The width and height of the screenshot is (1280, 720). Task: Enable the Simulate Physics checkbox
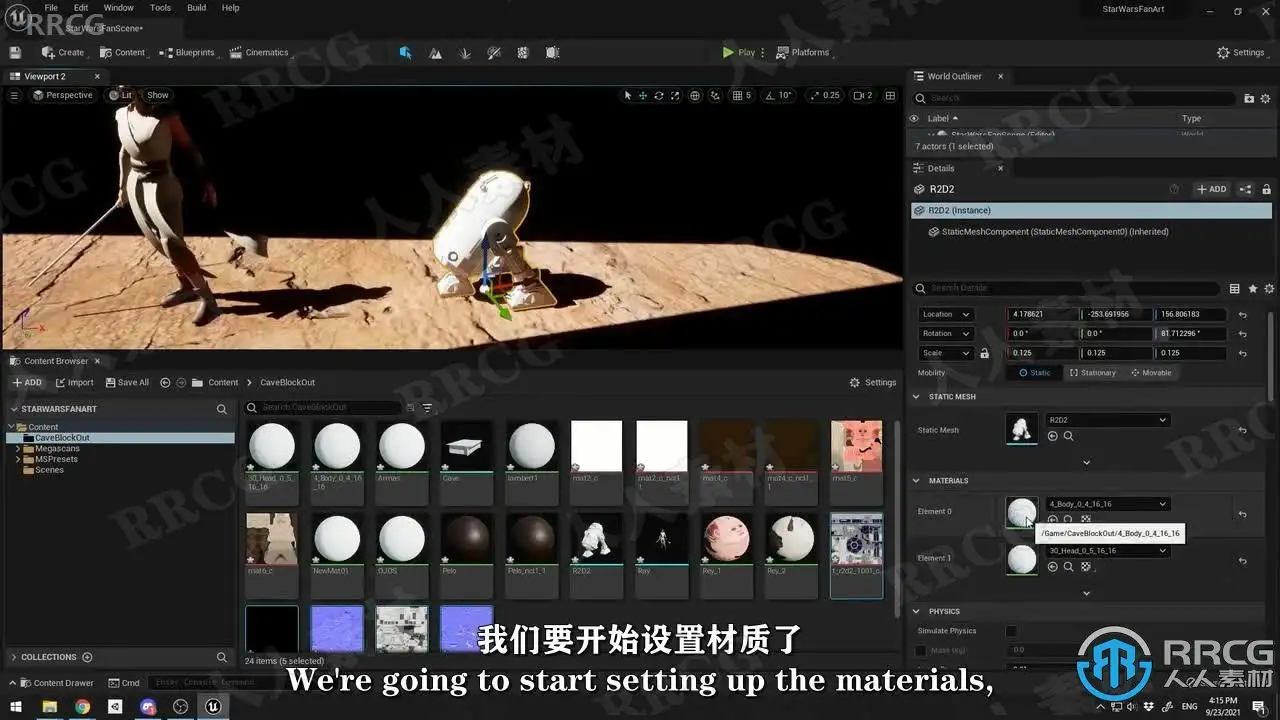pos(1011,631)
